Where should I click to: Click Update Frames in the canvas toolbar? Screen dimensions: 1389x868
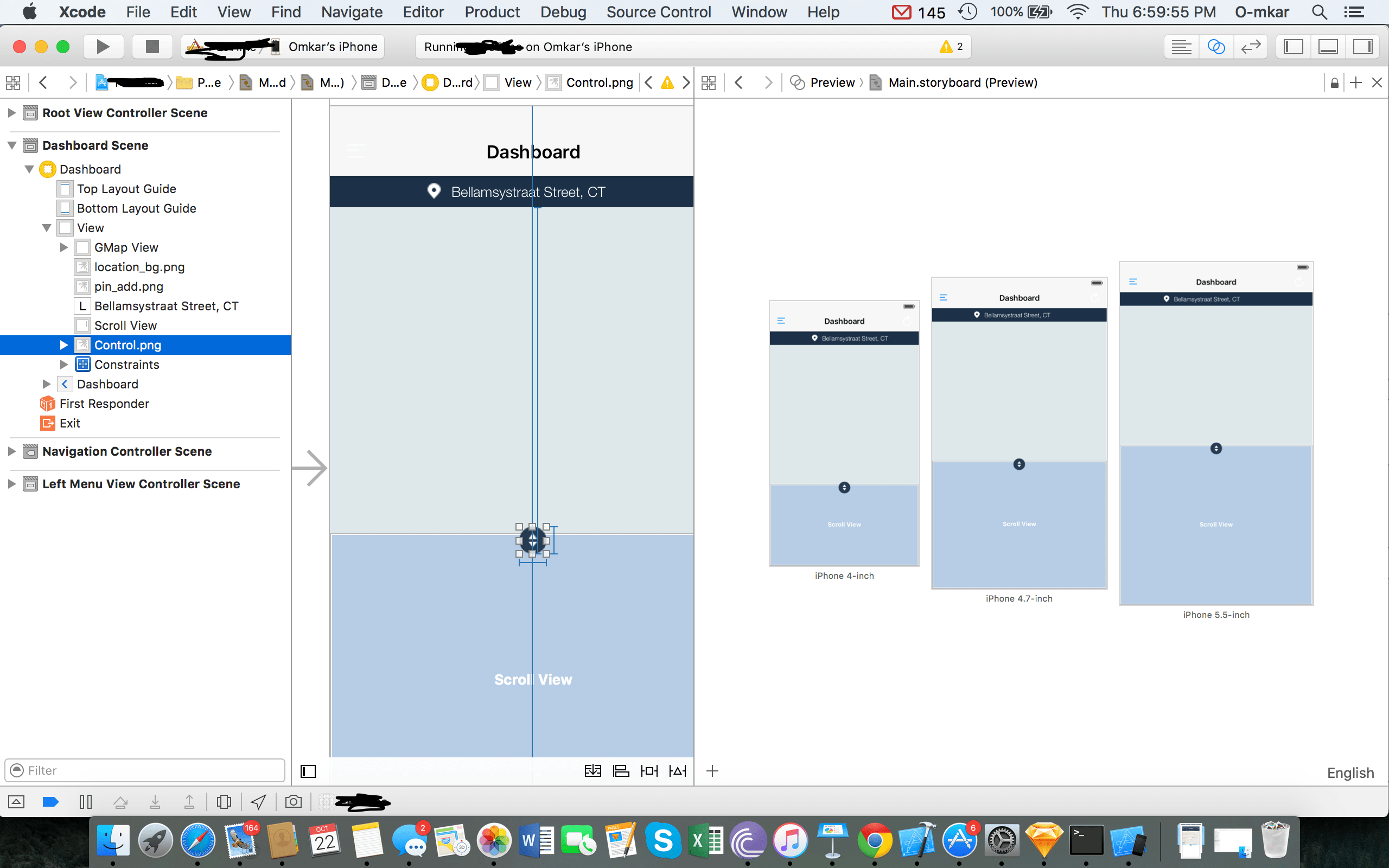[x=592, y=770]
